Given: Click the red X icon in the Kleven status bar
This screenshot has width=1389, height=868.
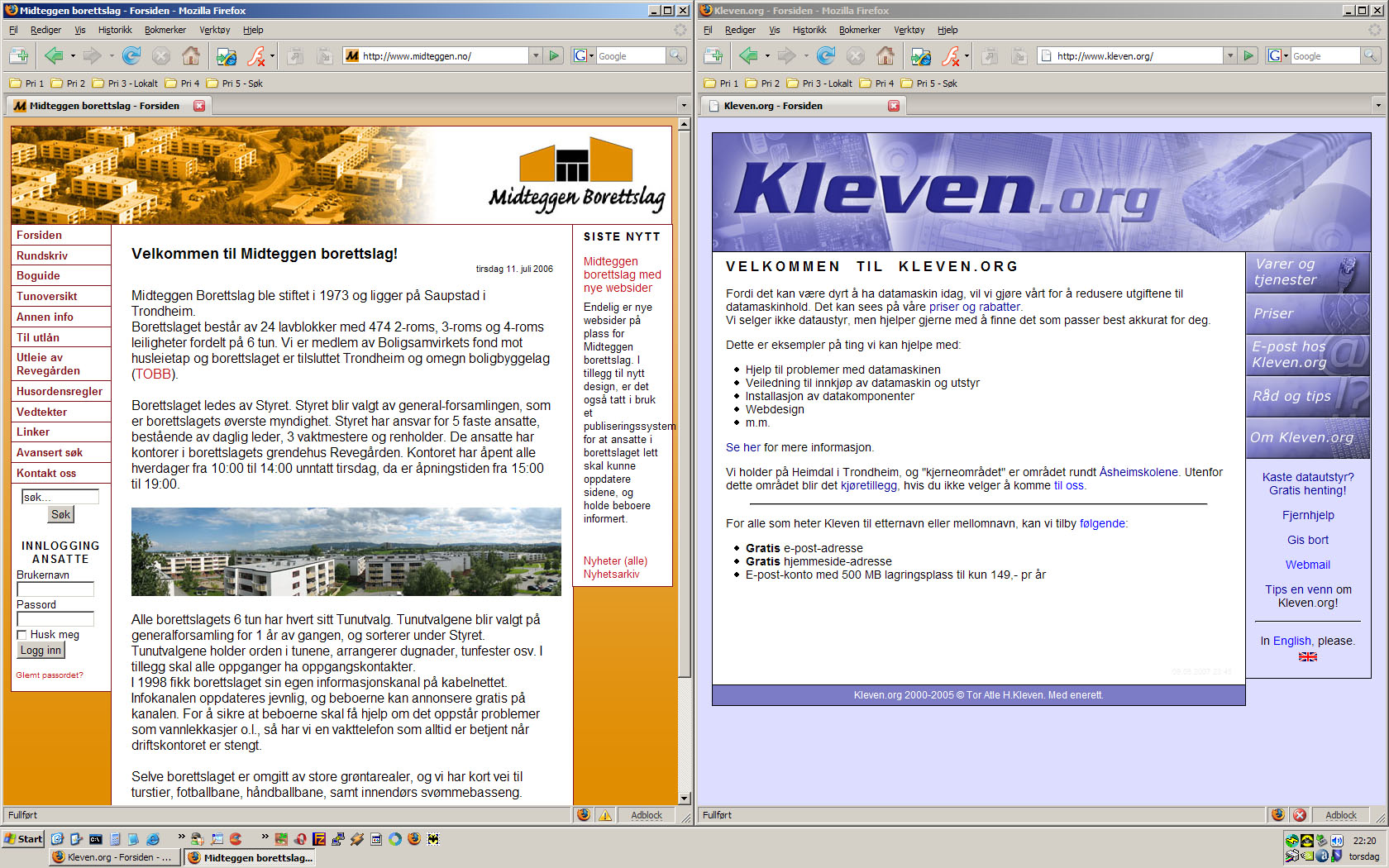Looking at the screenshot, I should [x=1300, y=815].
